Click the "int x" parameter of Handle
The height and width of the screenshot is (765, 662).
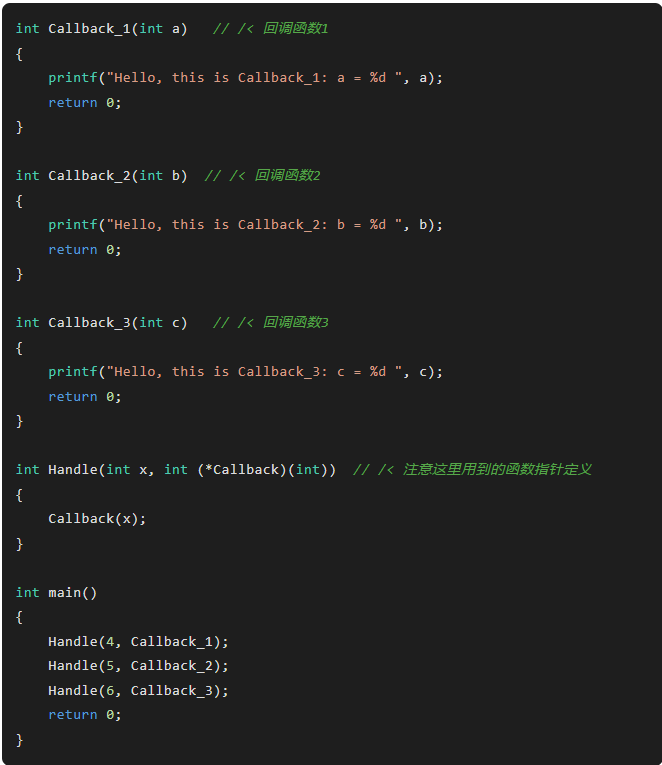pyautogui.click(x=126, y=469)
